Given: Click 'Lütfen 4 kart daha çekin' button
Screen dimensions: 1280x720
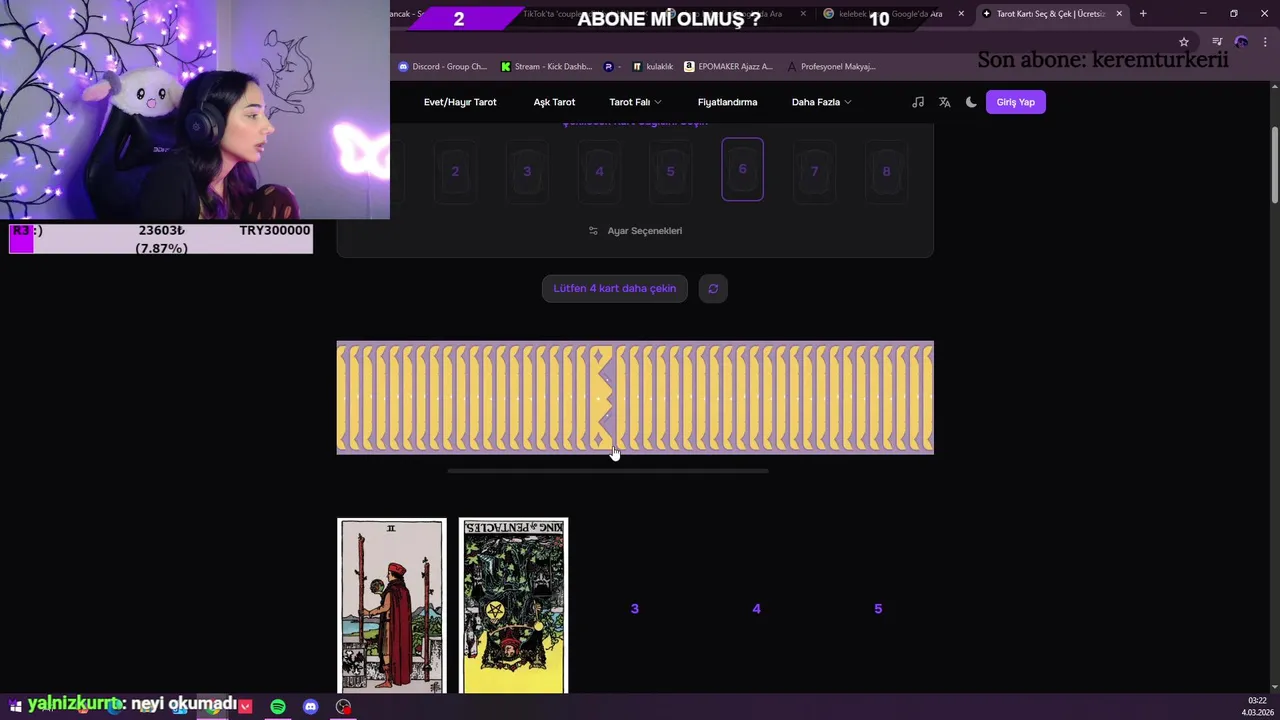Looking at the screenshot, I should pos(615,288).
